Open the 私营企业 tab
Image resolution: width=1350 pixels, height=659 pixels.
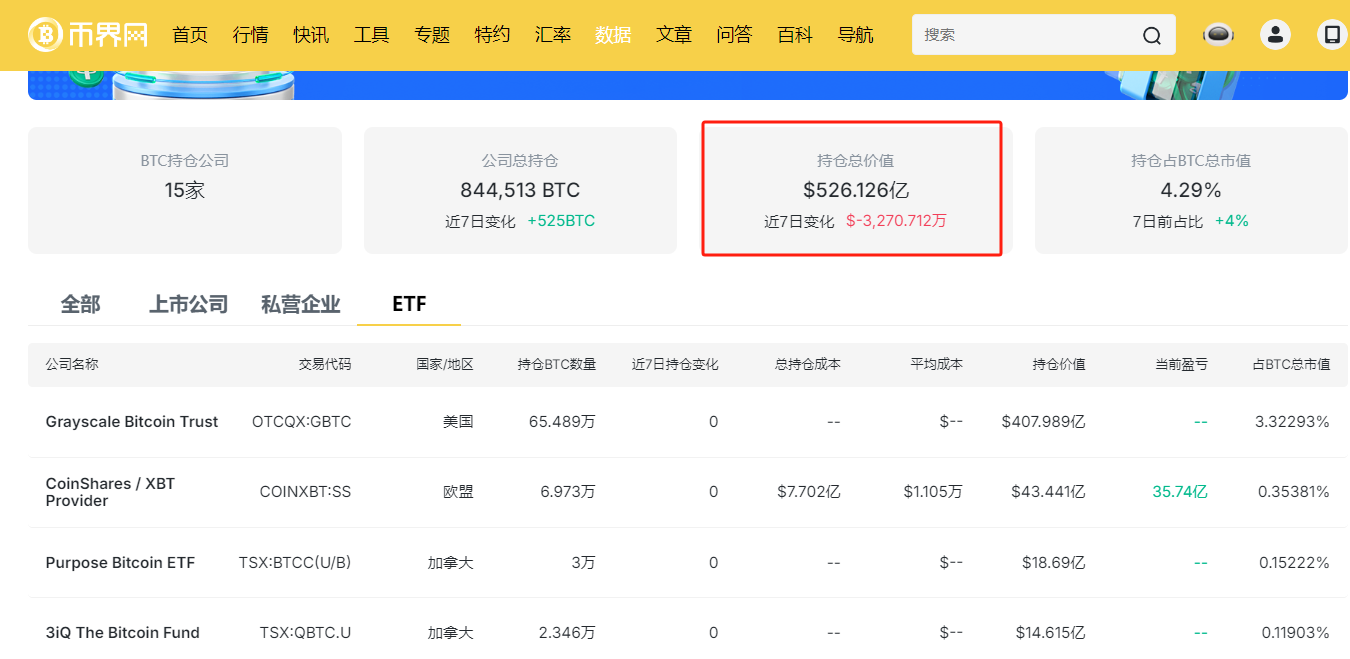tap(300, 304)
